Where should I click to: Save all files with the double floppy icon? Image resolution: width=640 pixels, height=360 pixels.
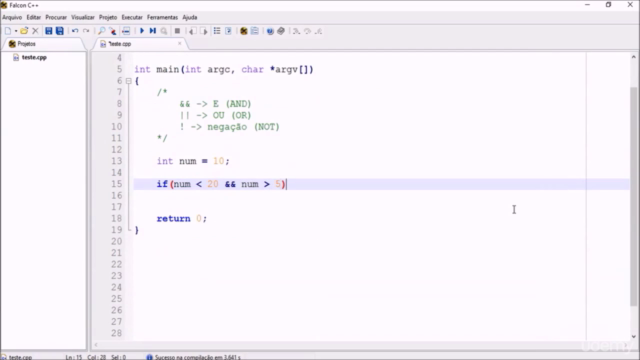point(60,31)
